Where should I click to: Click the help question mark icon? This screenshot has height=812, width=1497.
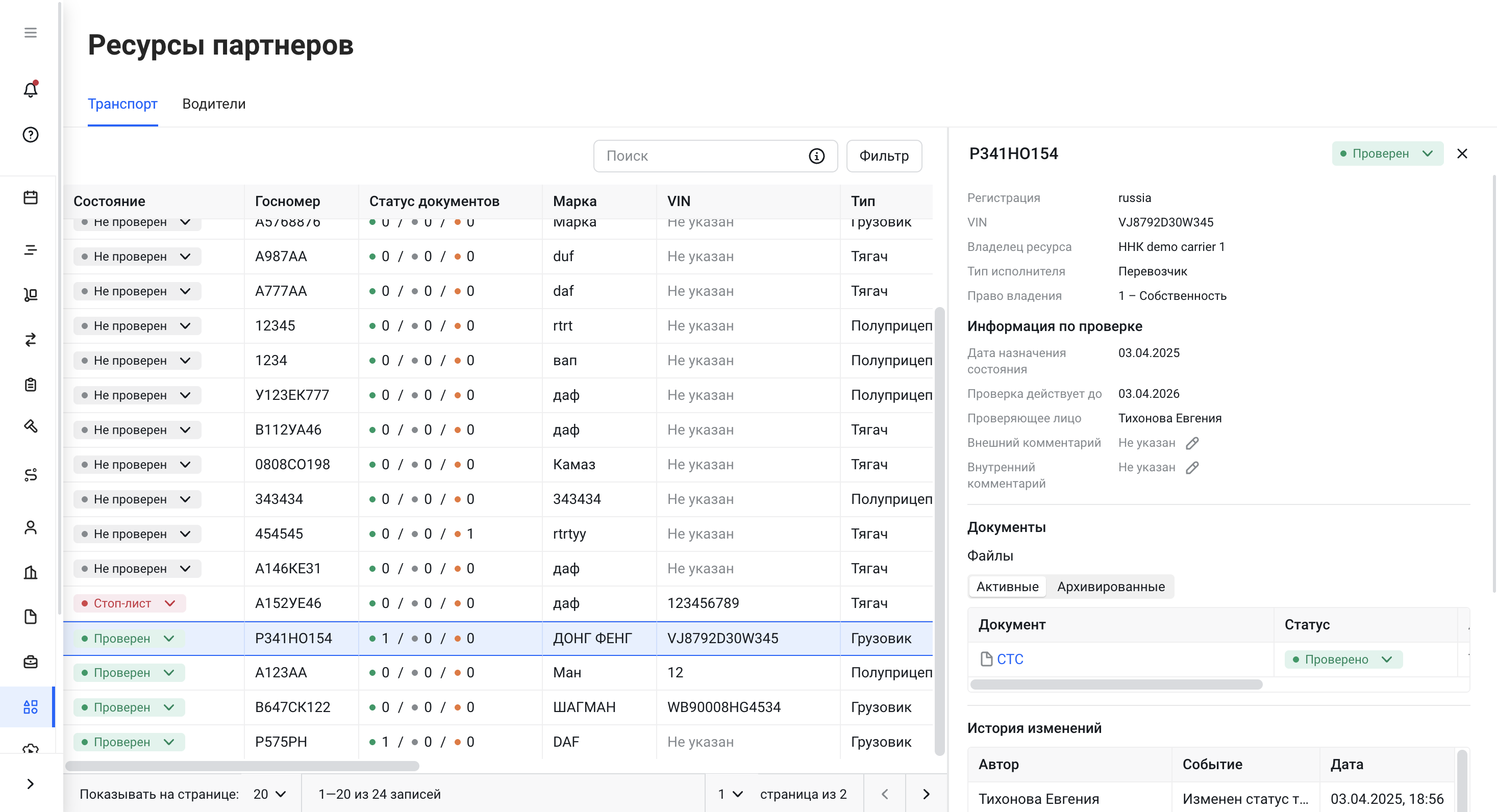click(30, 135)
